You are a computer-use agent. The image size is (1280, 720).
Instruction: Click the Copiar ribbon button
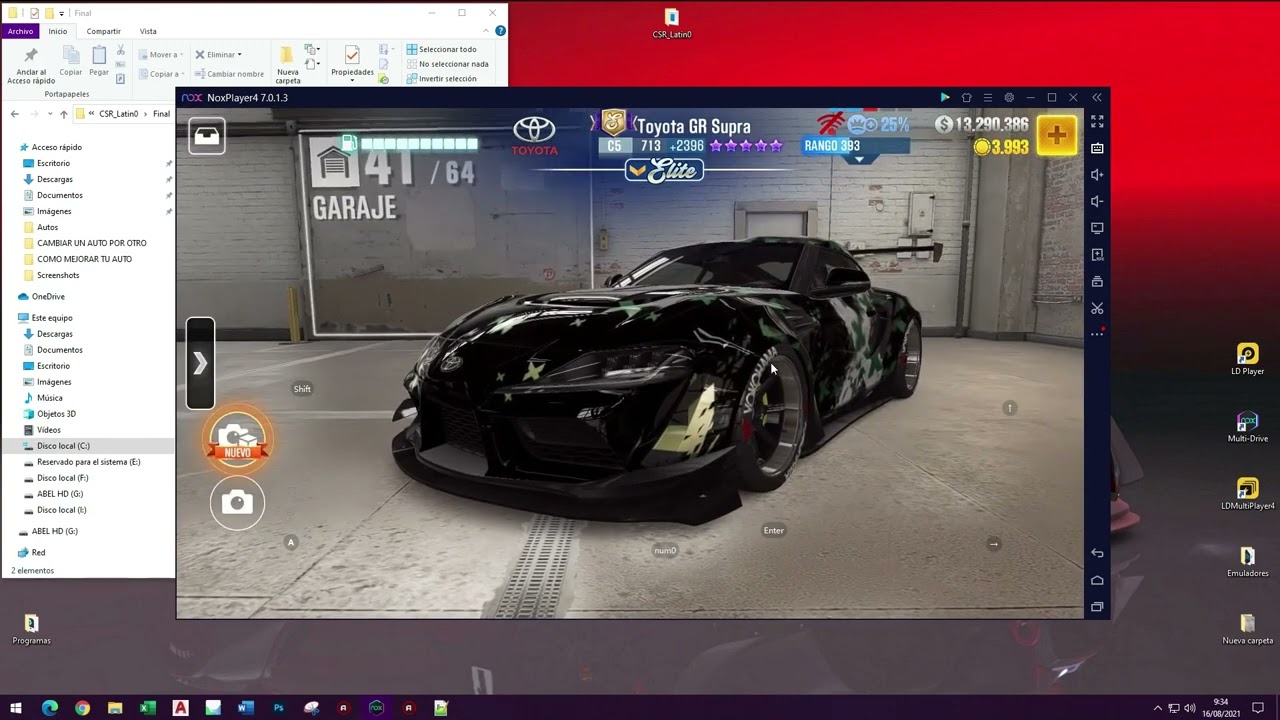click(70, 62)
